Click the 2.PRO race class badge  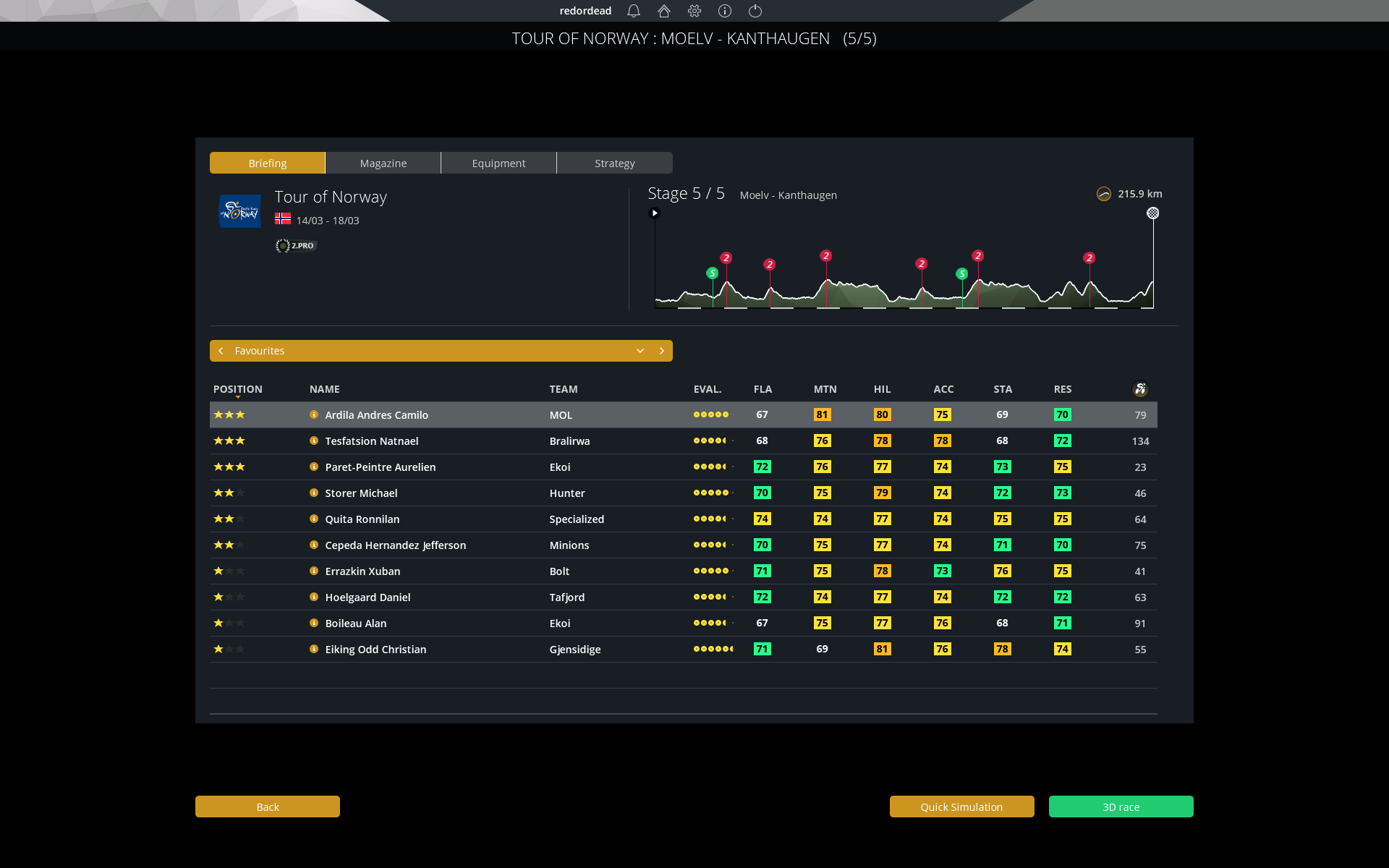point(296,246)
